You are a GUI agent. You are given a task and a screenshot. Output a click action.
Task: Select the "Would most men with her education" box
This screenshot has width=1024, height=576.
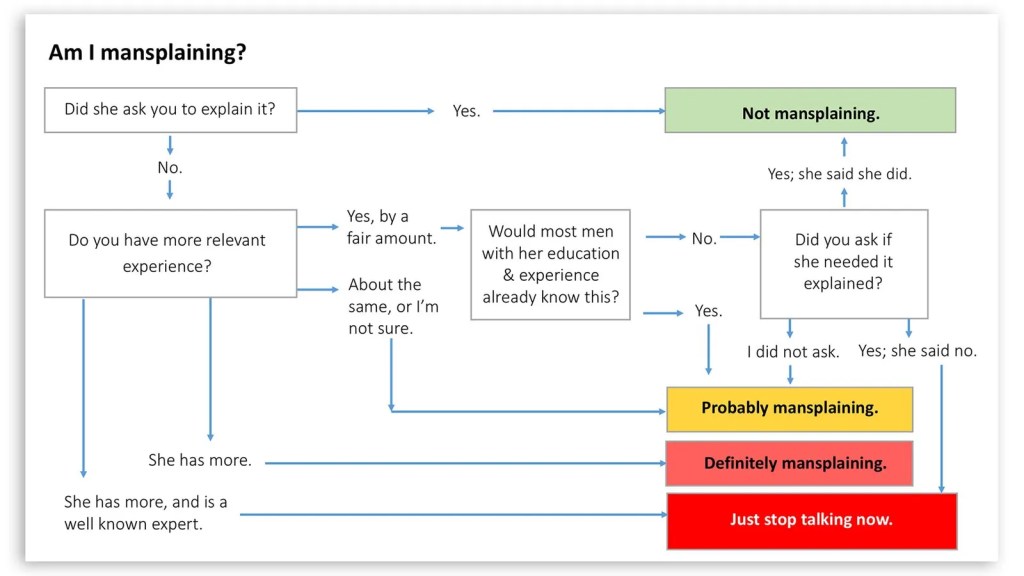[x=550, y=264]
